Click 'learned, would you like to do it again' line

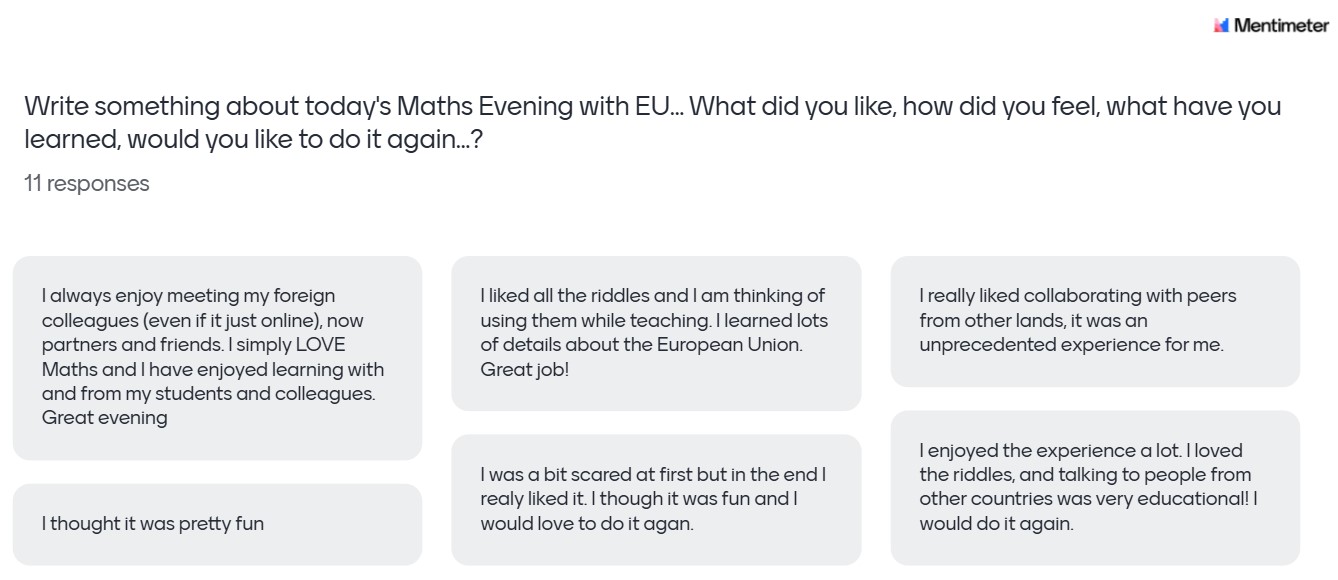tap(253, 140)
